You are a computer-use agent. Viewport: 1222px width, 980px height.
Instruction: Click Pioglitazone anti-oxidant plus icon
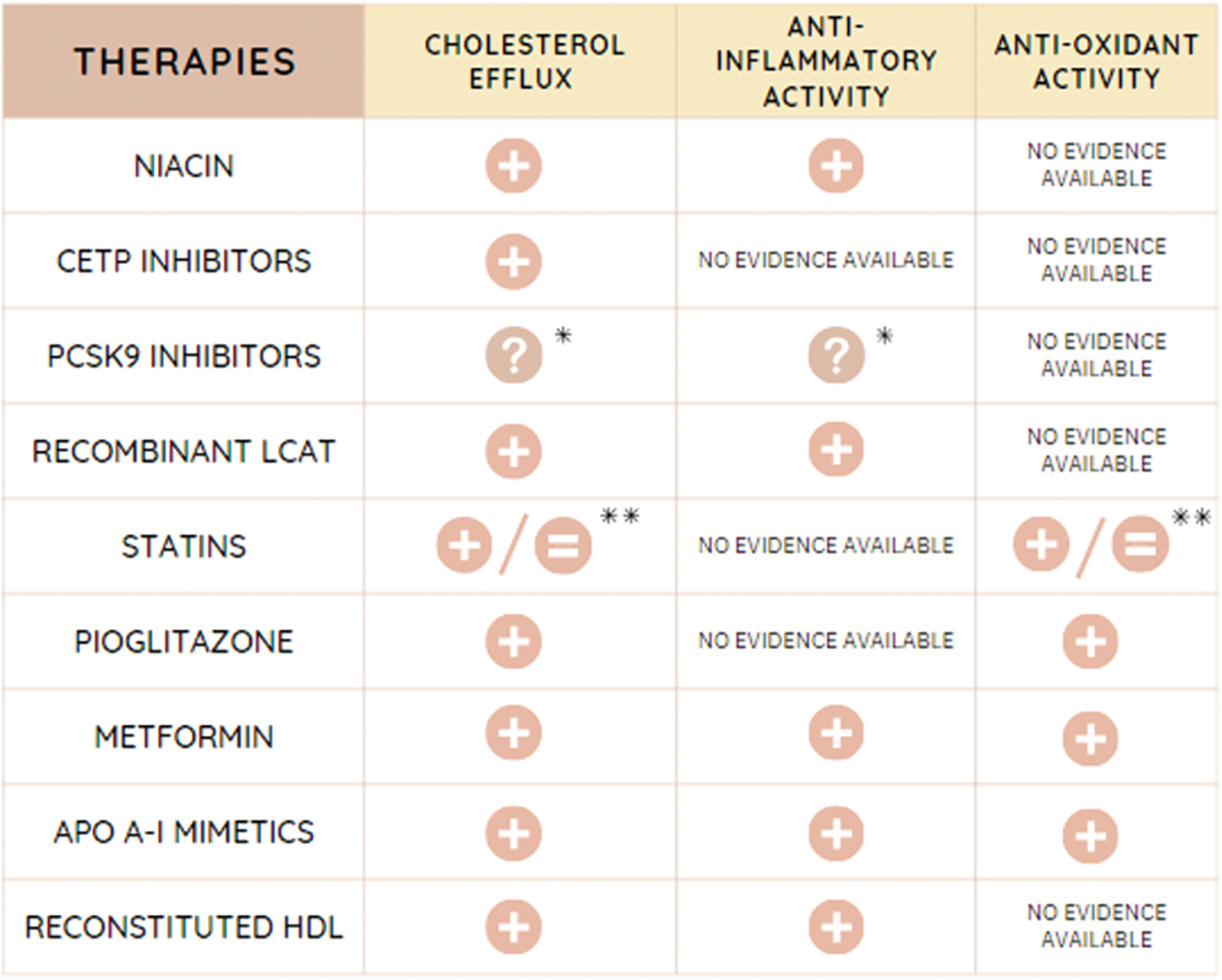(x=1090, y=641)
